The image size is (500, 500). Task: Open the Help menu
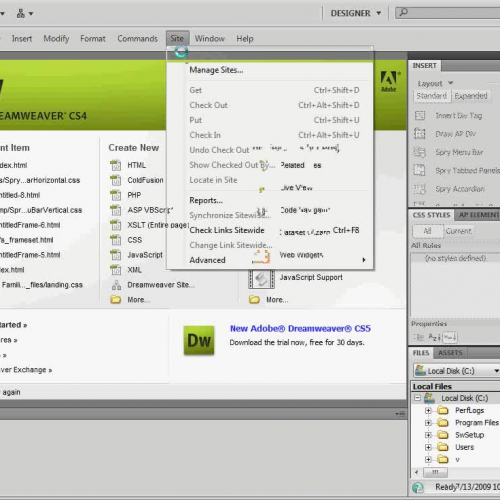point(245,39)
